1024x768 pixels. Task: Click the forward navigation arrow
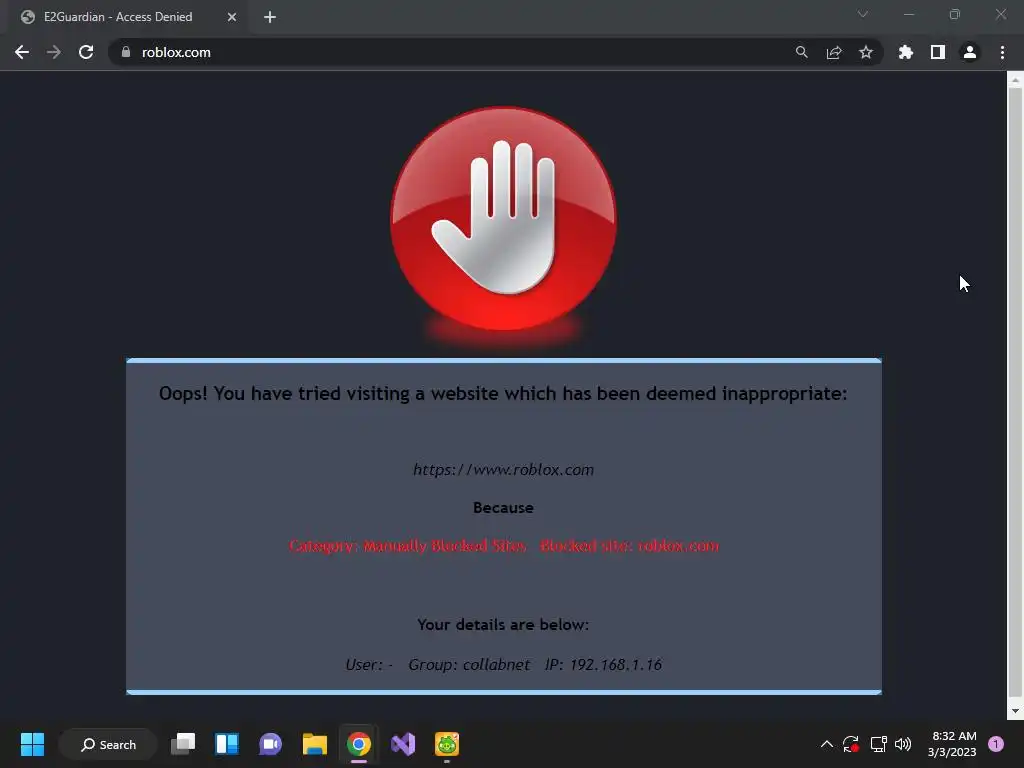(54, 52)
